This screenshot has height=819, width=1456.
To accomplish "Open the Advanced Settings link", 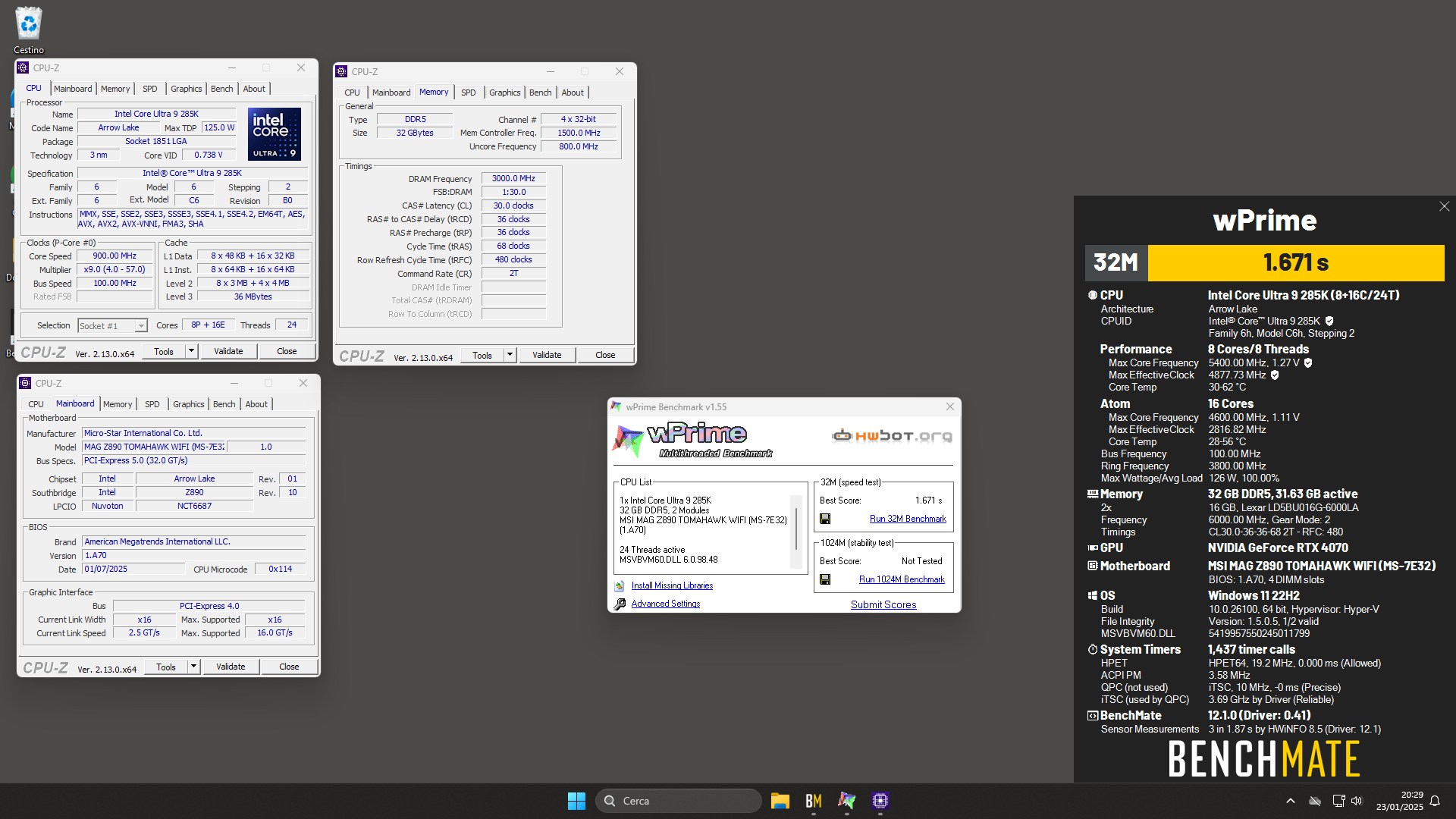I will point(666,604).
